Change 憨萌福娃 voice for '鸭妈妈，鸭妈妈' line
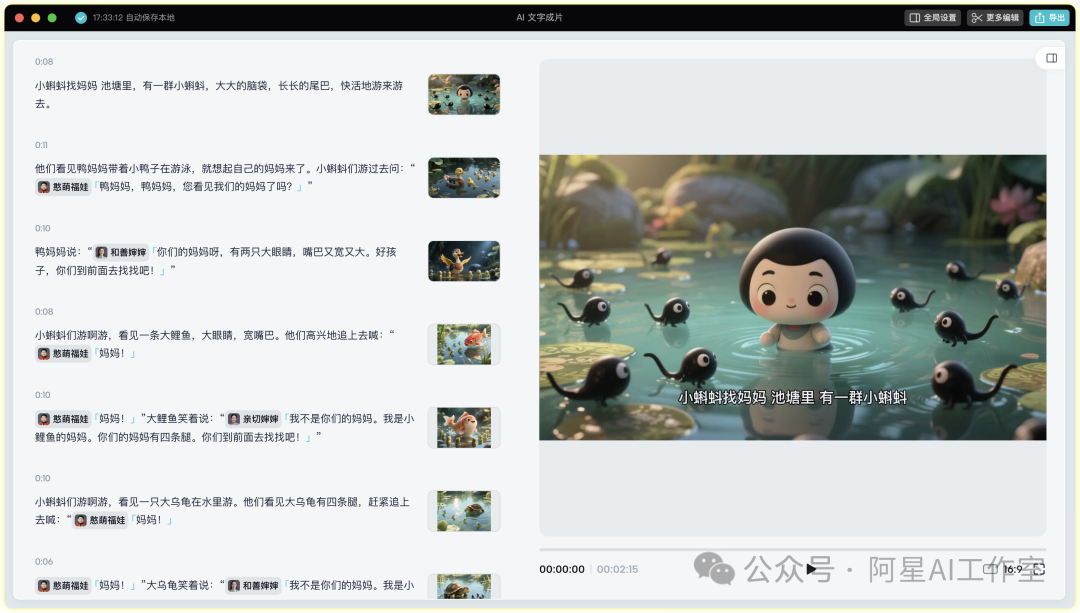 [63, 187]
